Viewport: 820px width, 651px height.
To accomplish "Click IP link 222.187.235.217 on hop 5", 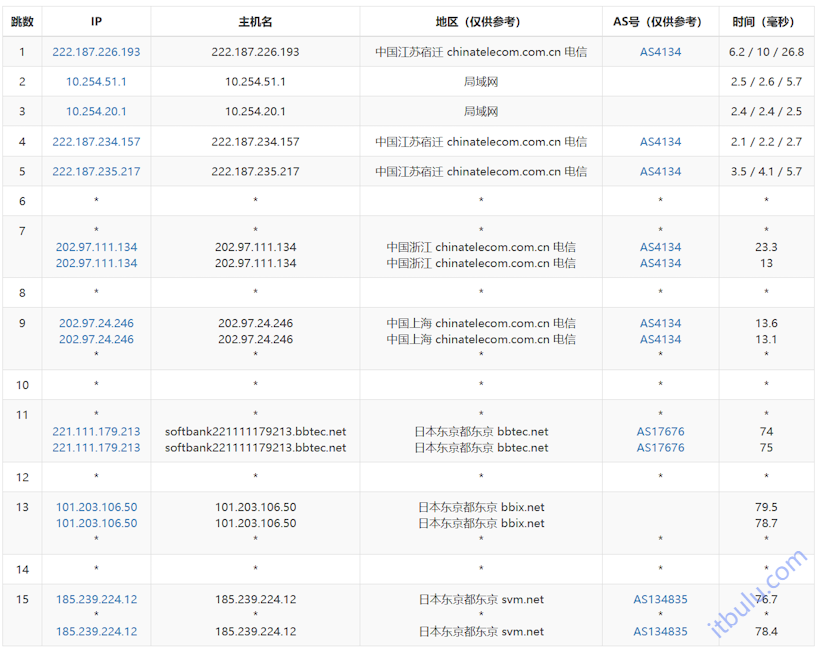I will [x=96, y=171].
